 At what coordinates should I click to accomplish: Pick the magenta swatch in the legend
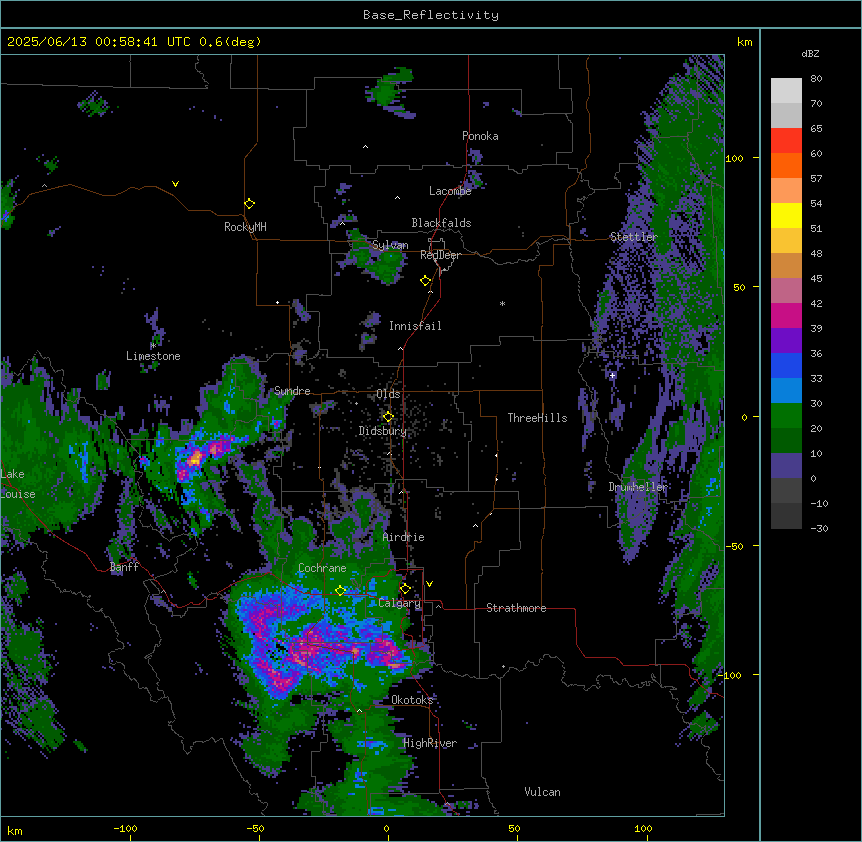click(786, 315)
